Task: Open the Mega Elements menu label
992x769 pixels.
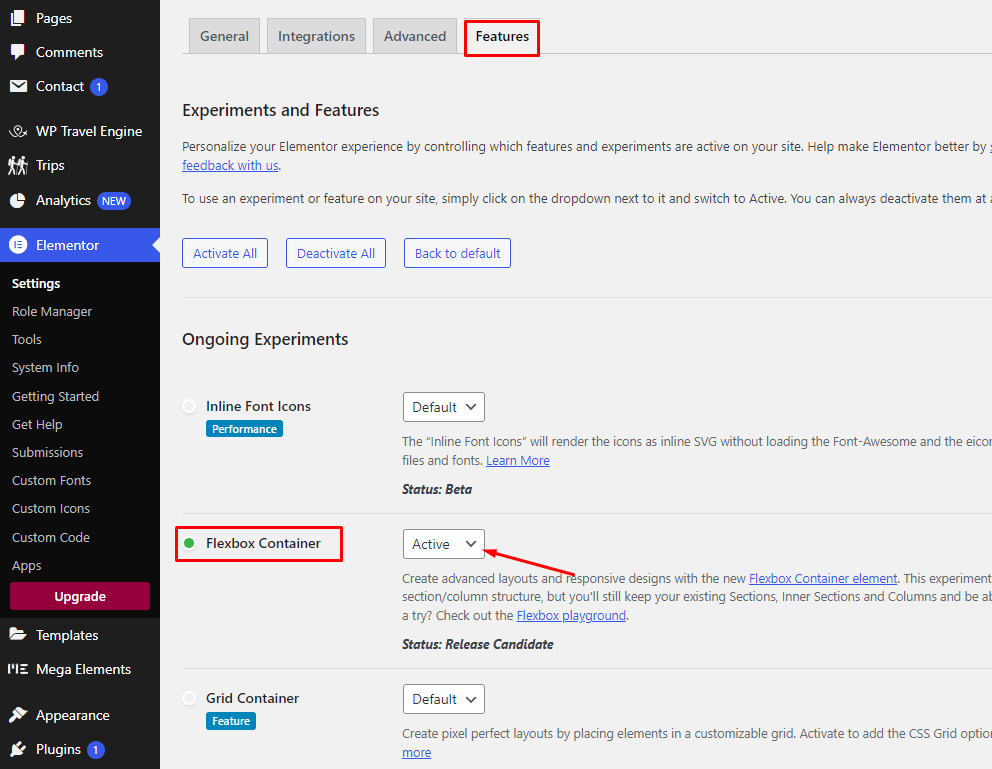Action: click(x=84, y=669)
